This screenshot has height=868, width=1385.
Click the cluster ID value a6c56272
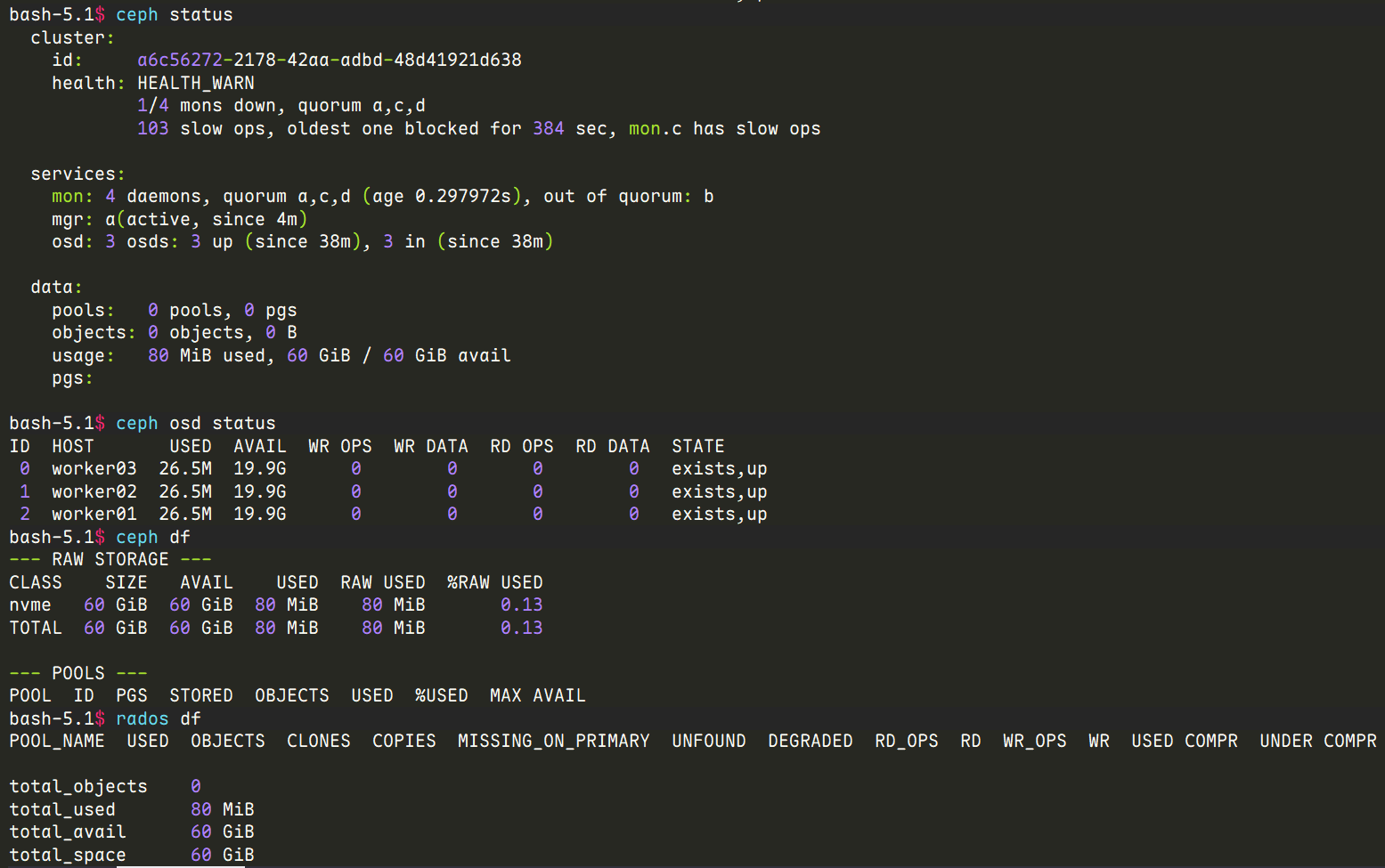[x=329, y=61]
